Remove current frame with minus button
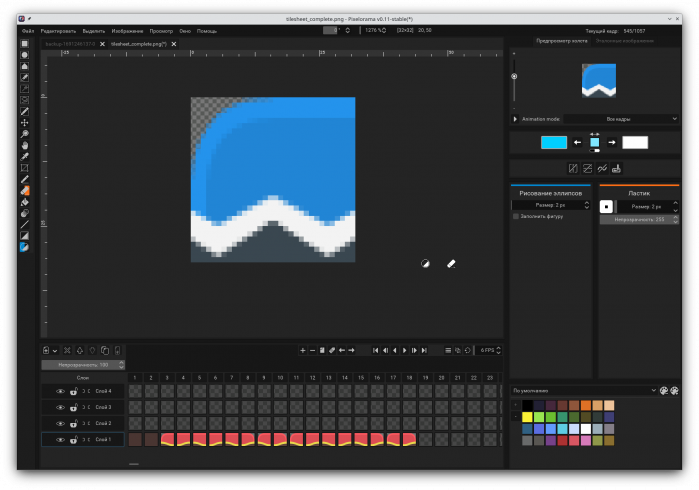 [312, 350]
